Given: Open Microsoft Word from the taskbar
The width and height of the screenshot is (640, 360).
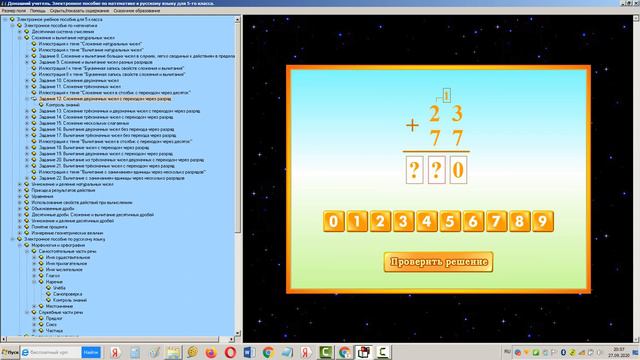Looking at the screenshot, I should pos(249,352).
